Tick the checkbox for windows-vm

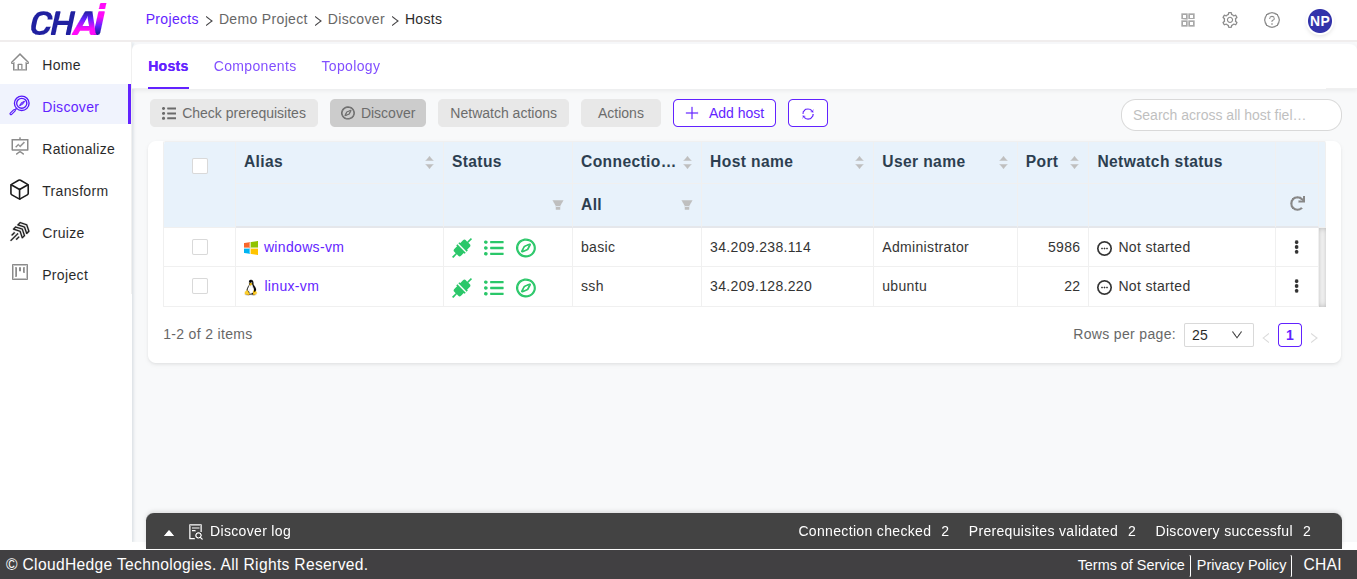point(200,247)
